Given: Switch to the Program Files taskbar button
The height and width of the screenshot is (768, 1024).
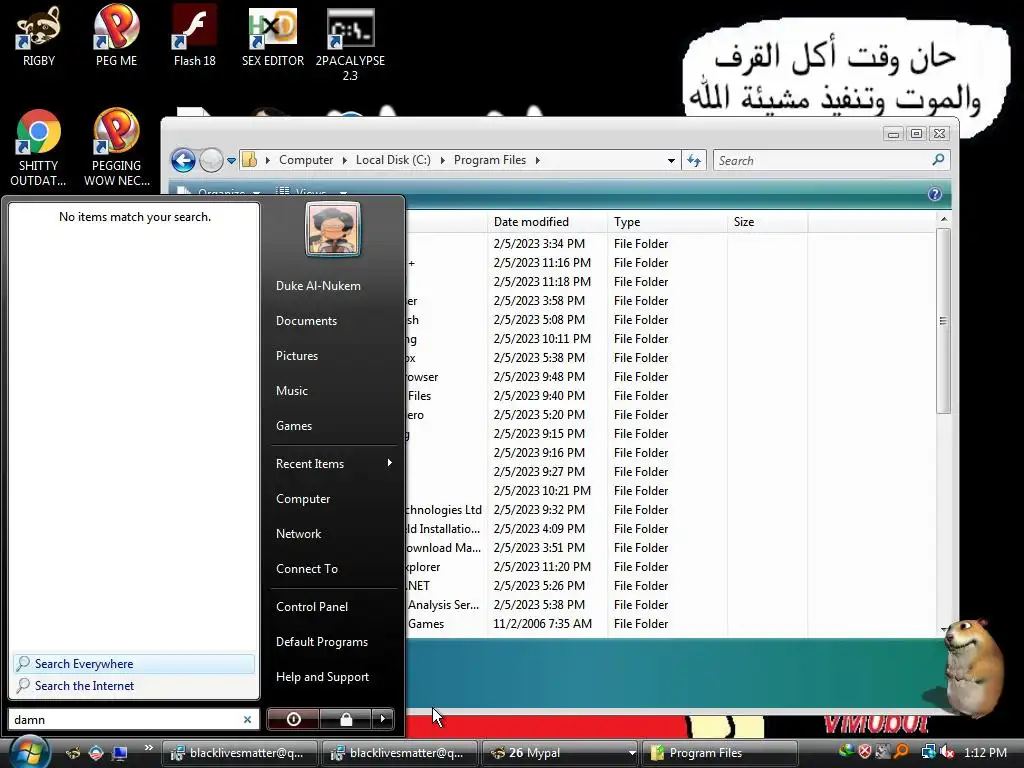Looking at the screenshot, I should point(720,753).
